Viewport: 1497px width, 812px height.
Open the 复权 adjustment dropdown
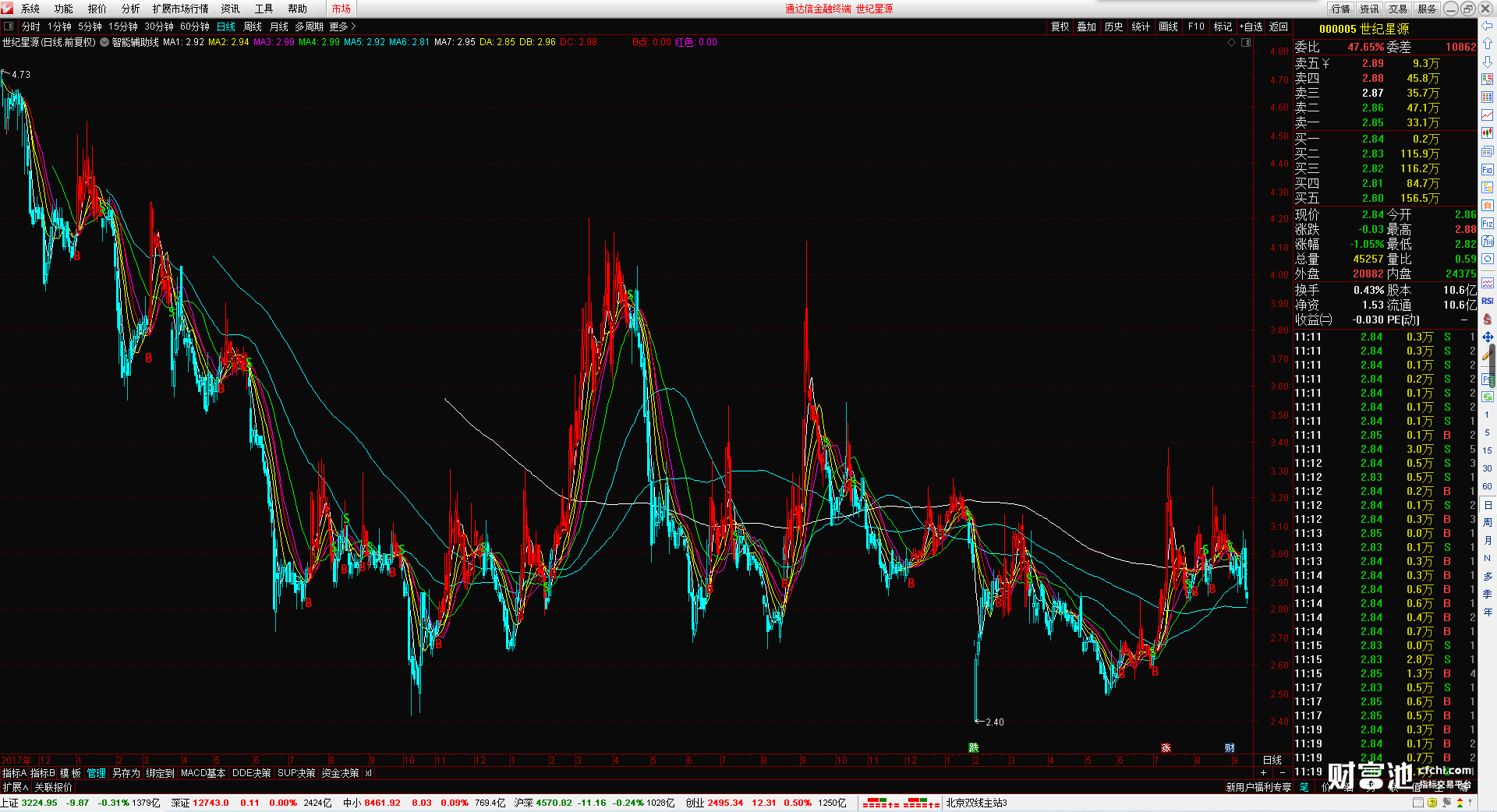1060,26
